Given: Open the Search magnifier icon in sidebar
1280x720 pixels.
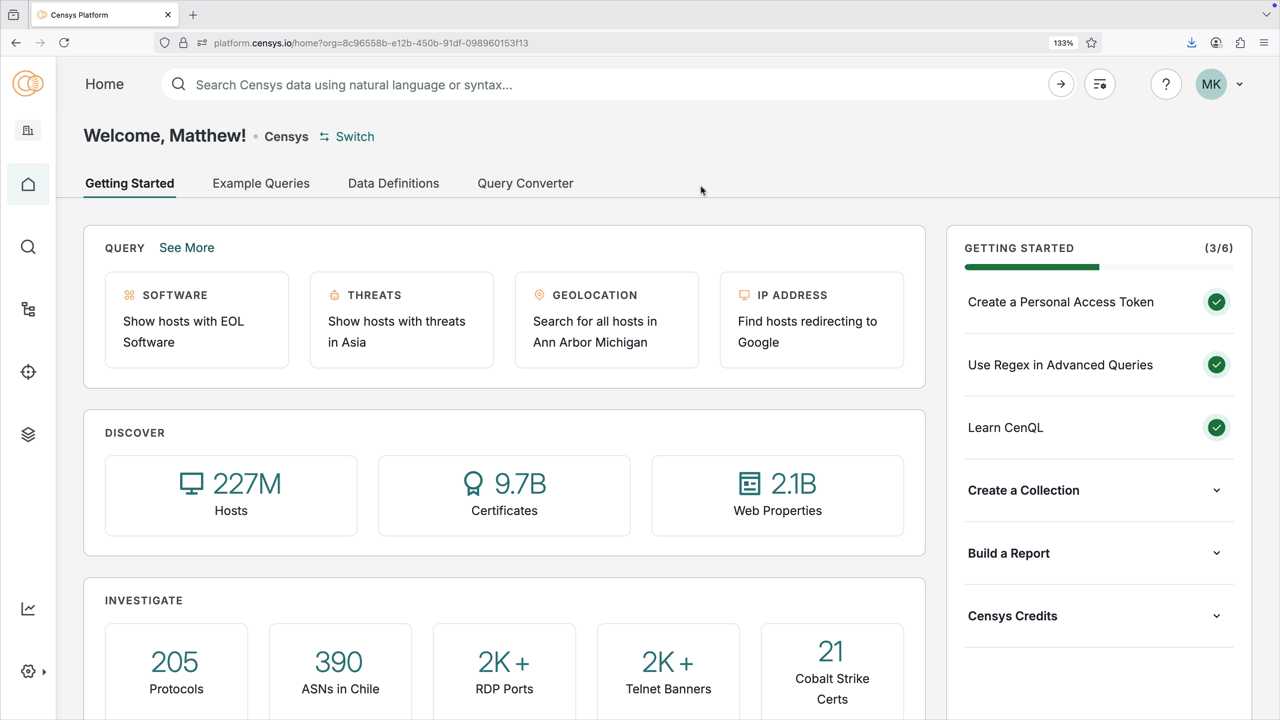Looking at the screenshot, I should (x=28, y=247).
